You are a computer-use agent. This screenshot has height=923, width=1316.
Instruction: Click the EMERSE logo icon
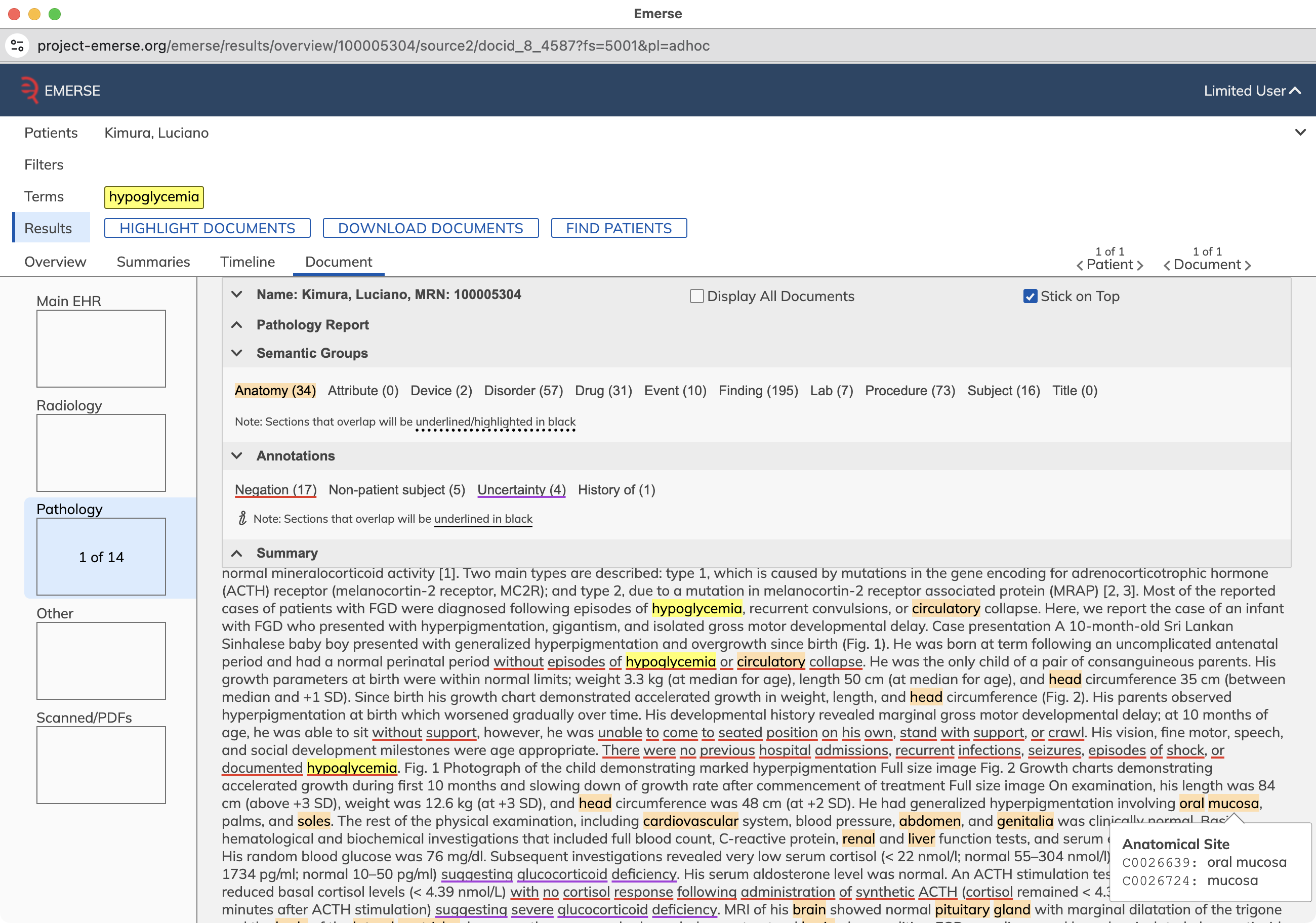pyautogui.click(x=29, y=90)
